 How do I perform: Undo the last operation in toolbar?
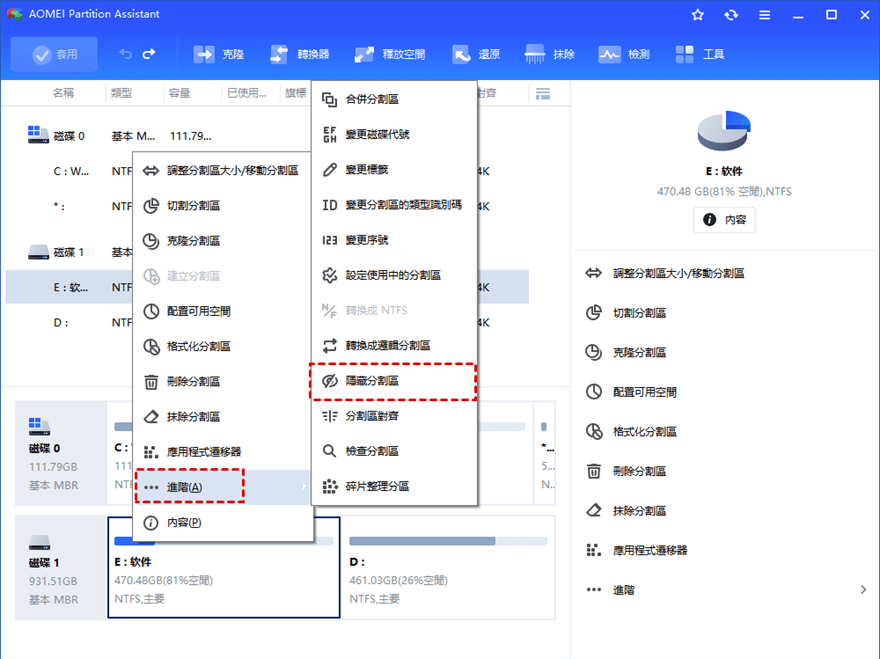(125, 54)
